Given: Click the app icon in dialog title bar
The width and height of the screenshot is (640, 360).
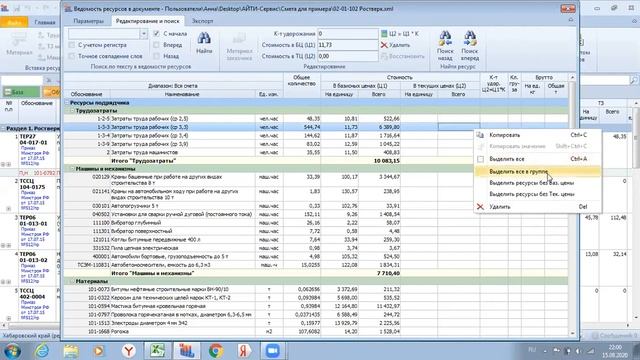Looking at the screenshot, I should click(x=68, y=9).
